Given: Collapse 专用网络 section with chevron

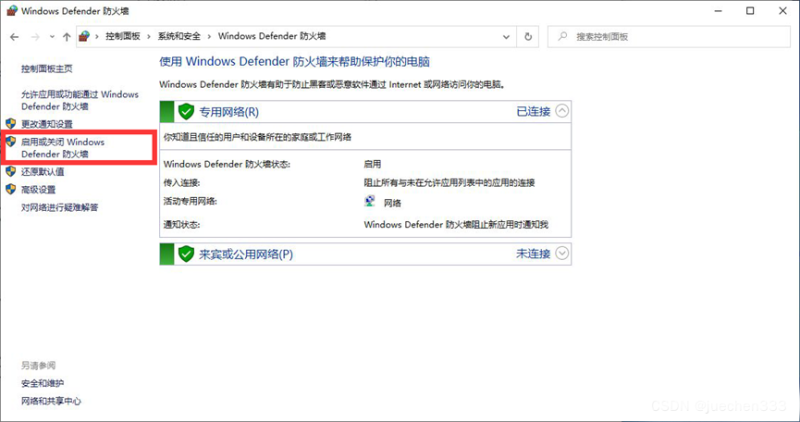Looking at the screenshot, I should point(562,111).
